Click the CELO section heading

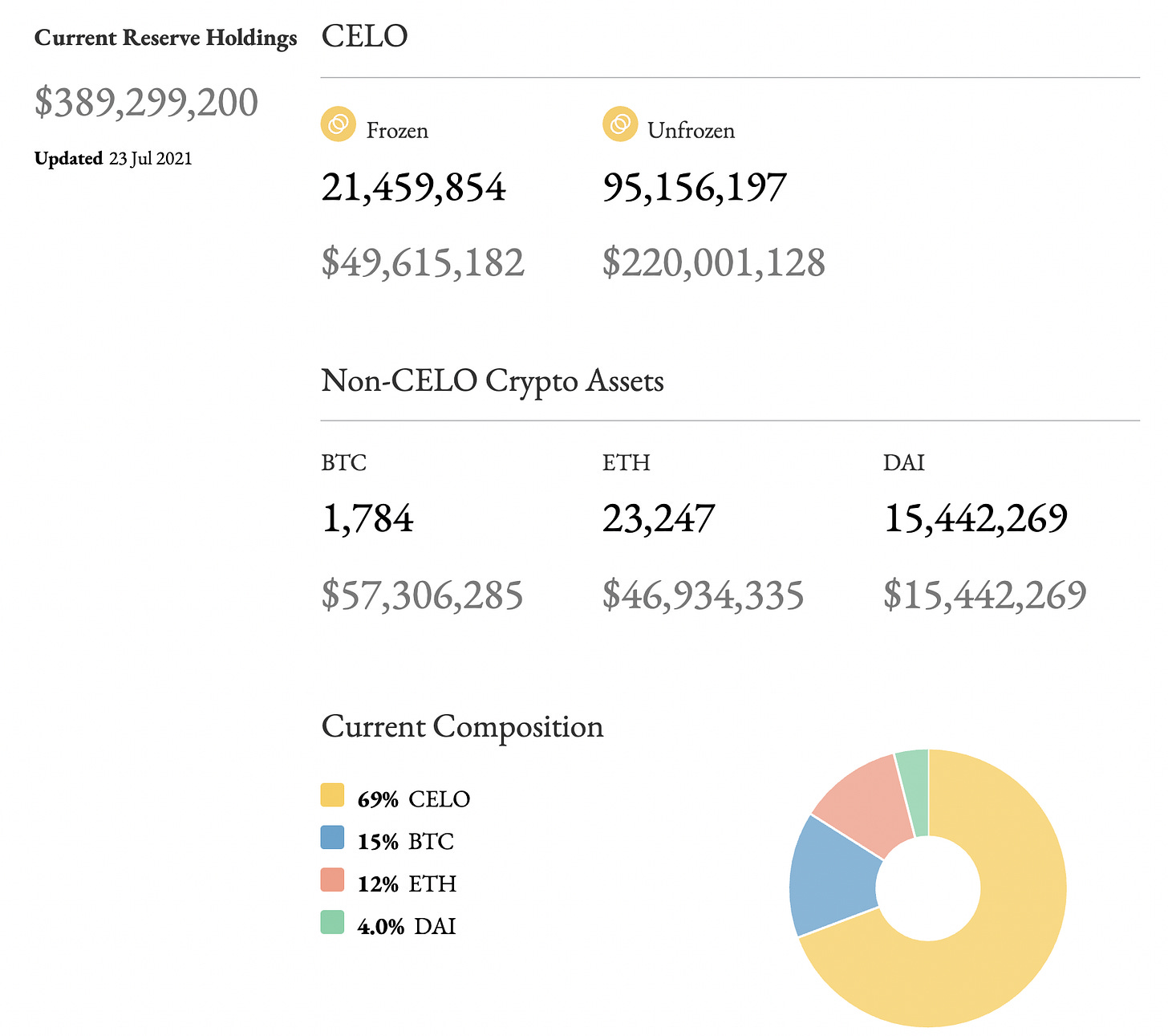(364, 36)
